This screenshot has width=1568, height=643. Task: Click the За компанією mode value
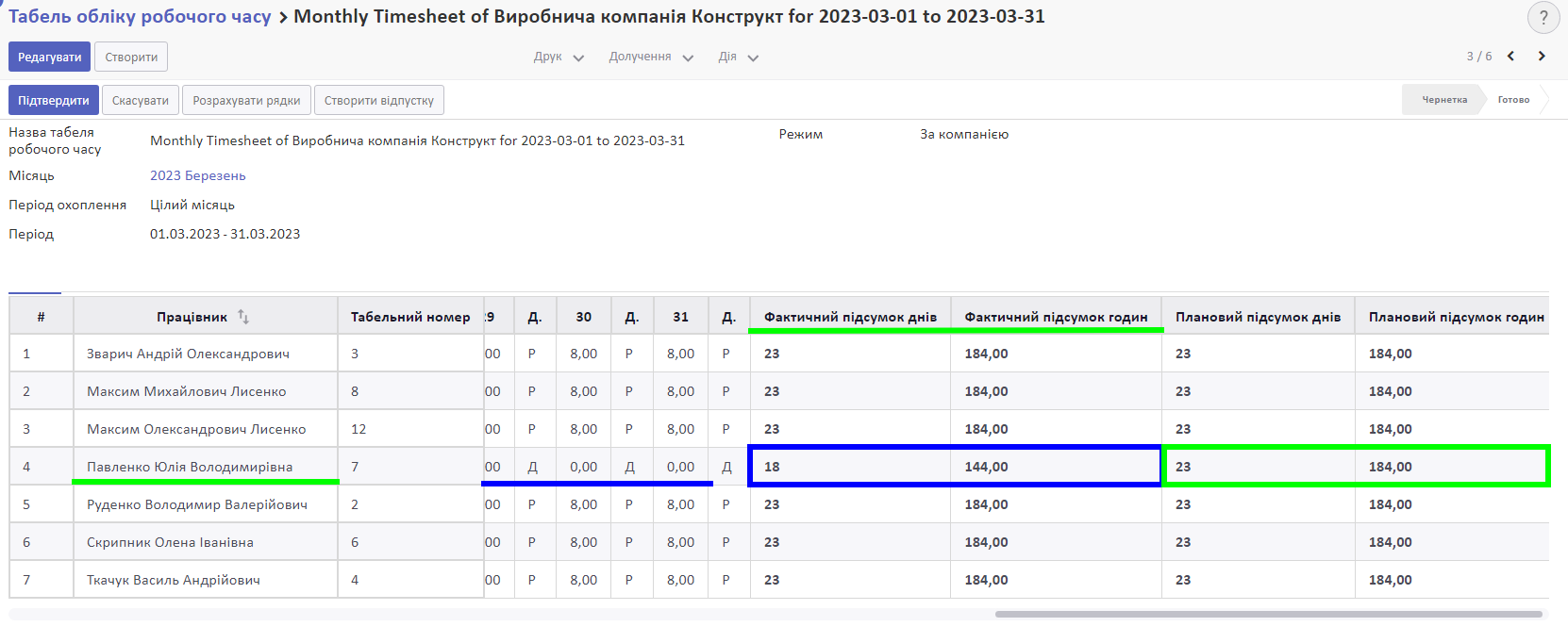tap(964, 134)
